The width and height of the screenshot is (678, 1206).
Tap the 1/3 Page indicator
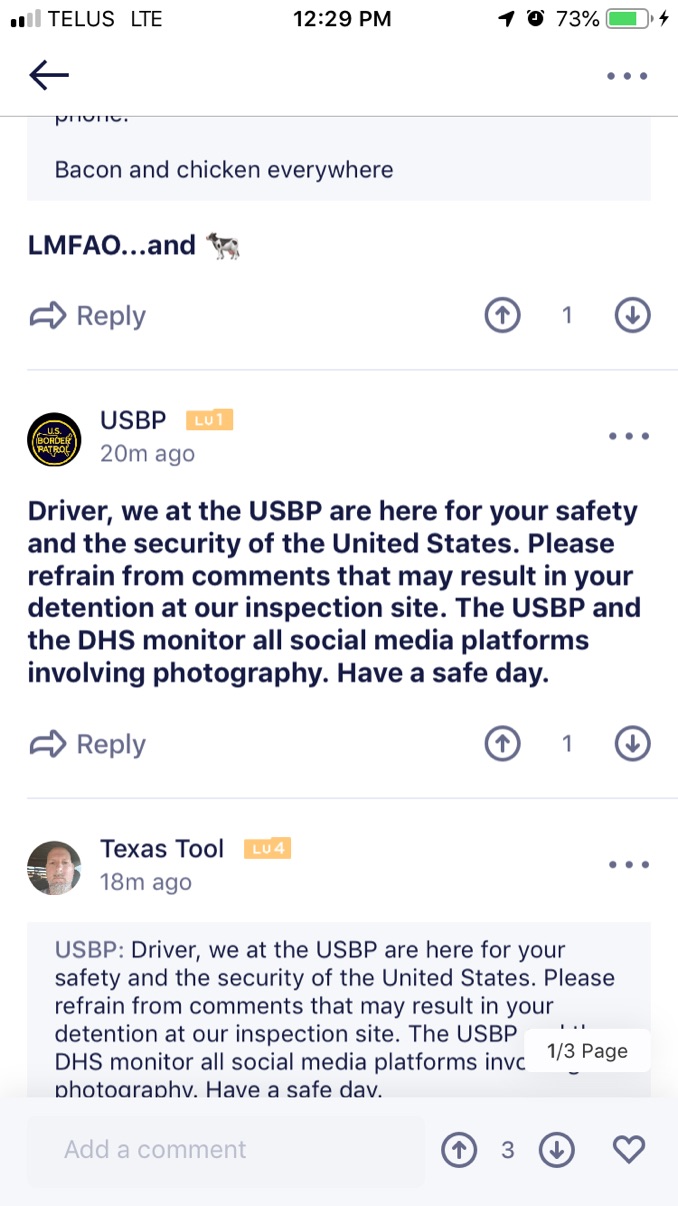[x=587, y=1051]
